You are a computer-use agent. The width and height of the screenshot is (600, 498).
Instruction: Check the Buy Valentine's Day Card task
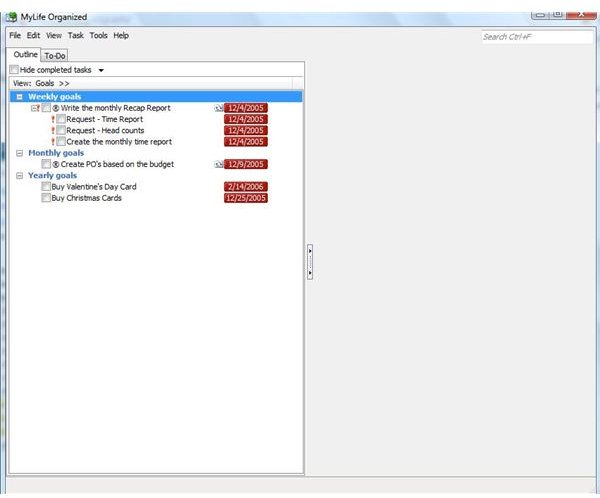(46, 187)
